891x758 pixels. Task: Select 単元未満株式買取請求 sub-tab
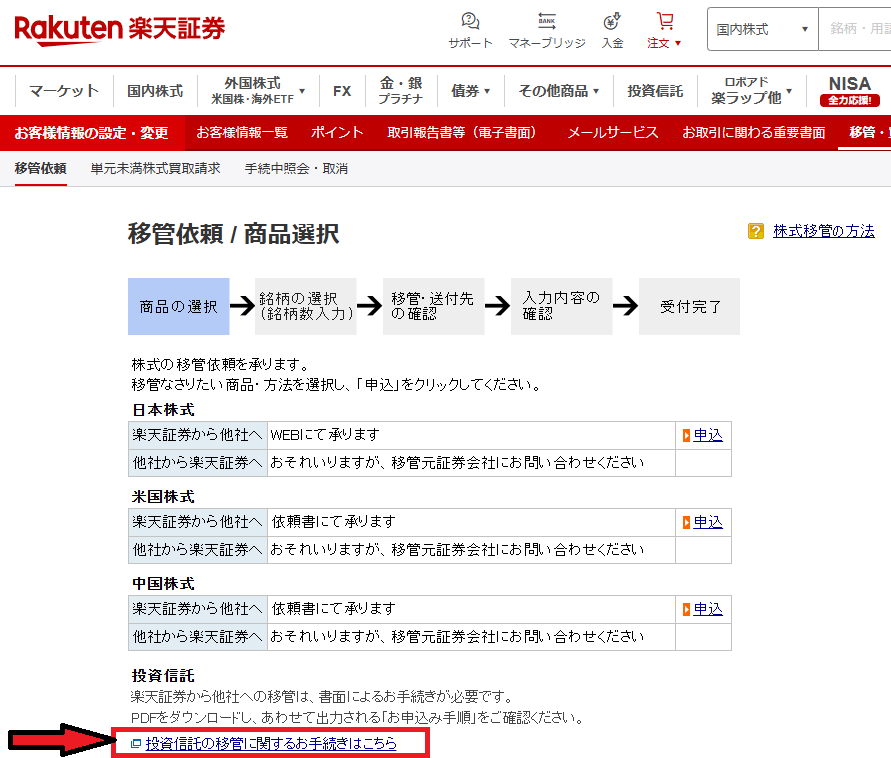pyautogui.click(x=155, y=169)
